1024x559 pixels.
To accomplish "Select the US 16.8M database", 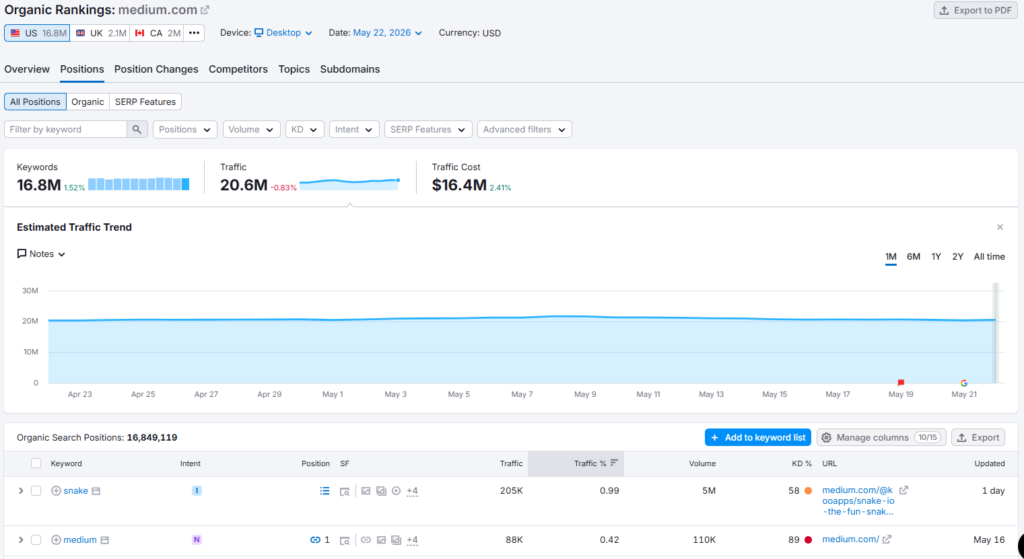I will click(37, 33).
